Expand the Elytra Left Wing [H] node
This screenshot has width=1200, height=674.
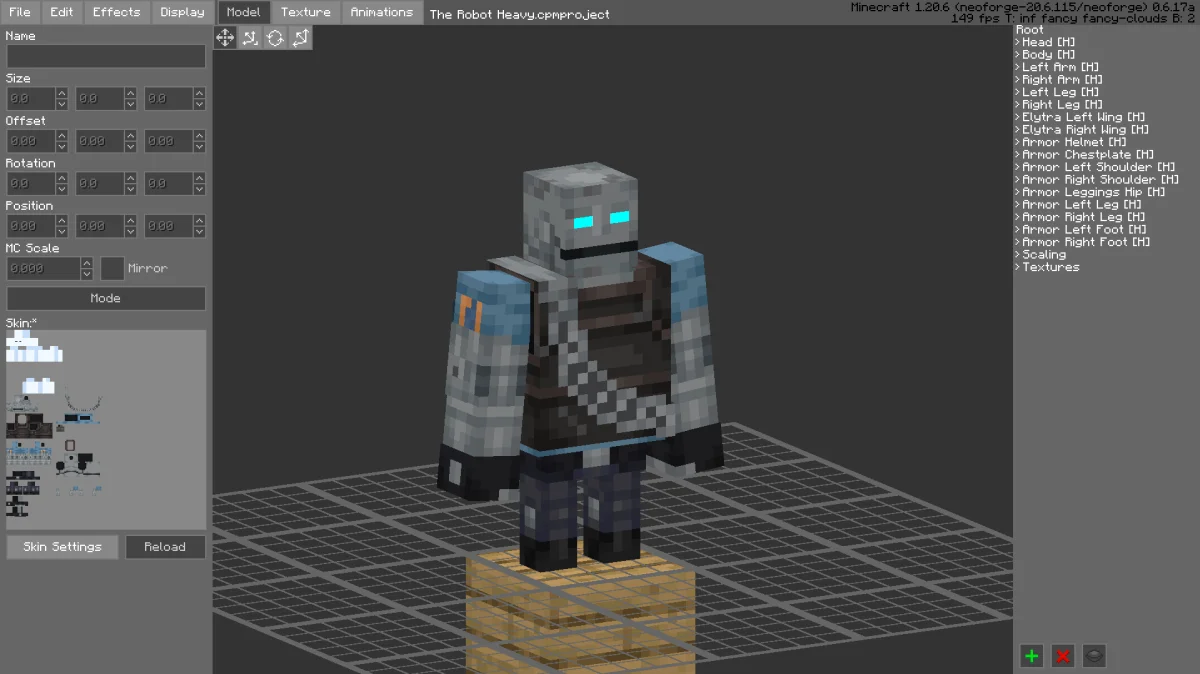(x=1018, y=117)
